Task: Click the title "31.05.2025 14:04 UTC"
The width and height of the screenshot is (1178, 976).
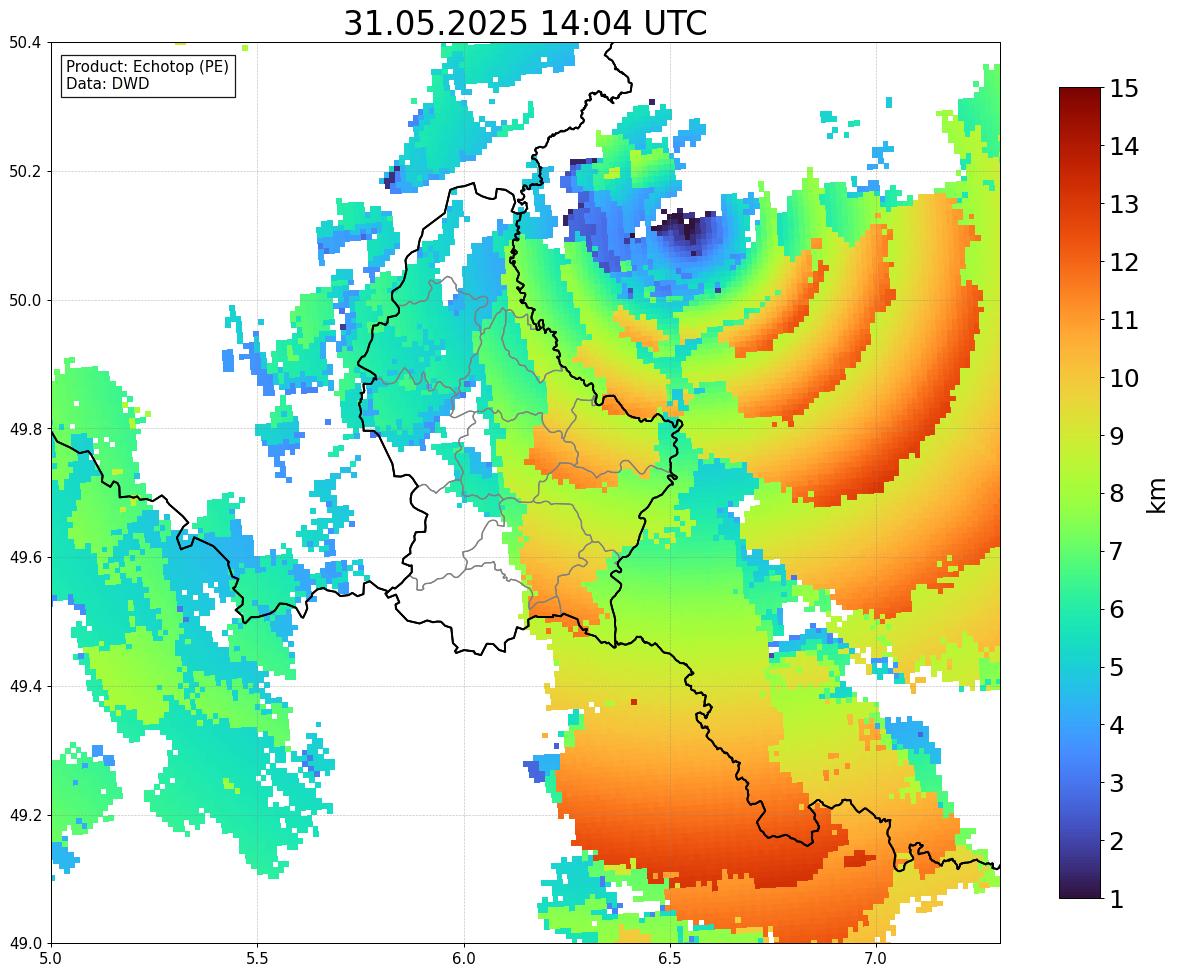Action: (525, 23)
